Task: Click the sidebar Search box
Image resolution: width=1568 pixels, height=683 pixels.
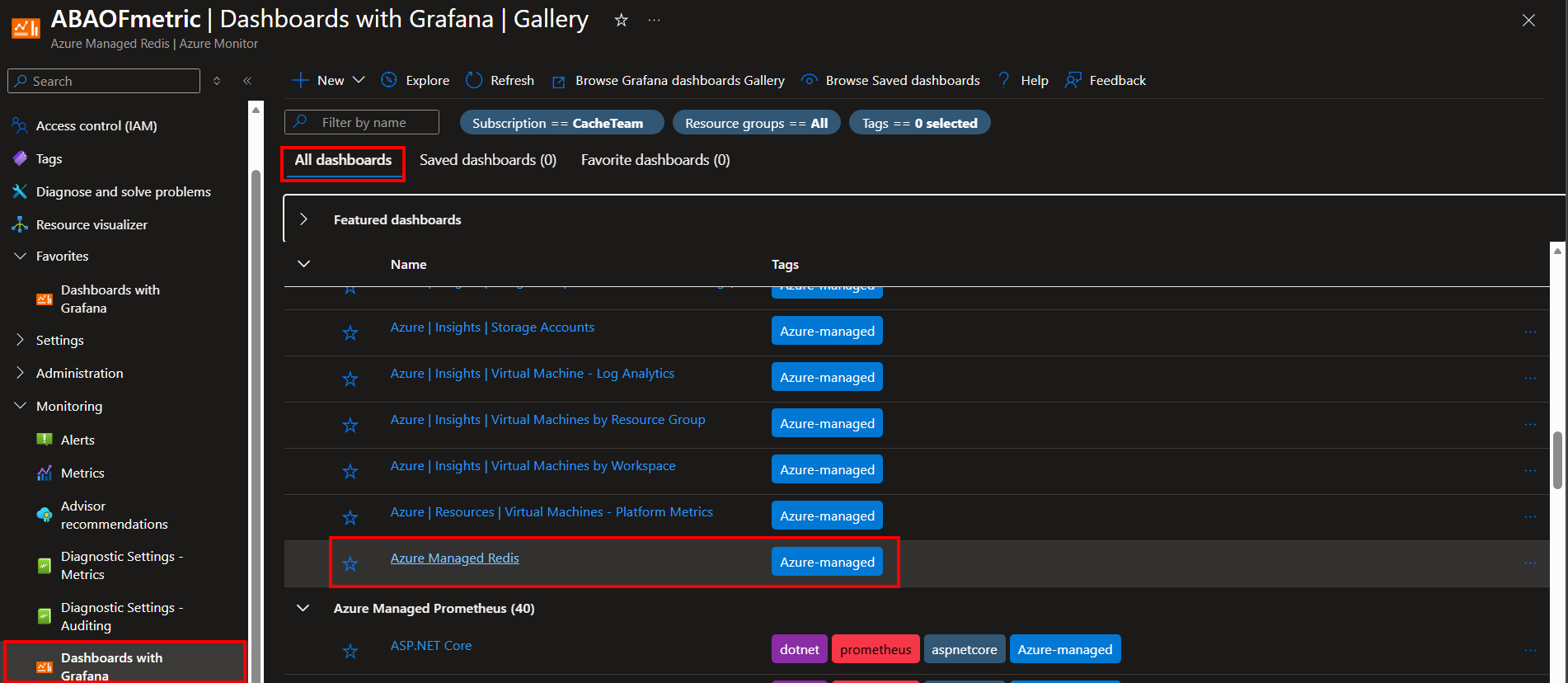Action: tap(104, 81)
